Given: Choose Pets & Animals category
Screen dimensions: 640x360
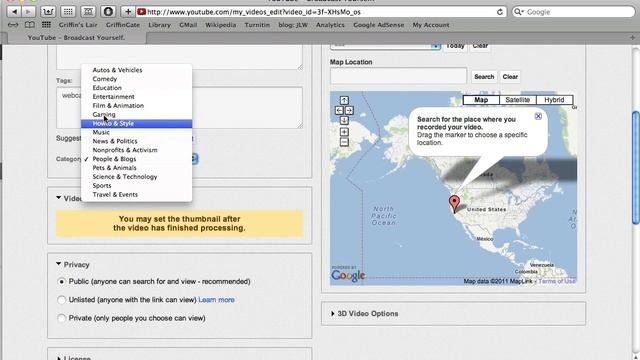Looking at the screenshot, I should pos(136,168).
